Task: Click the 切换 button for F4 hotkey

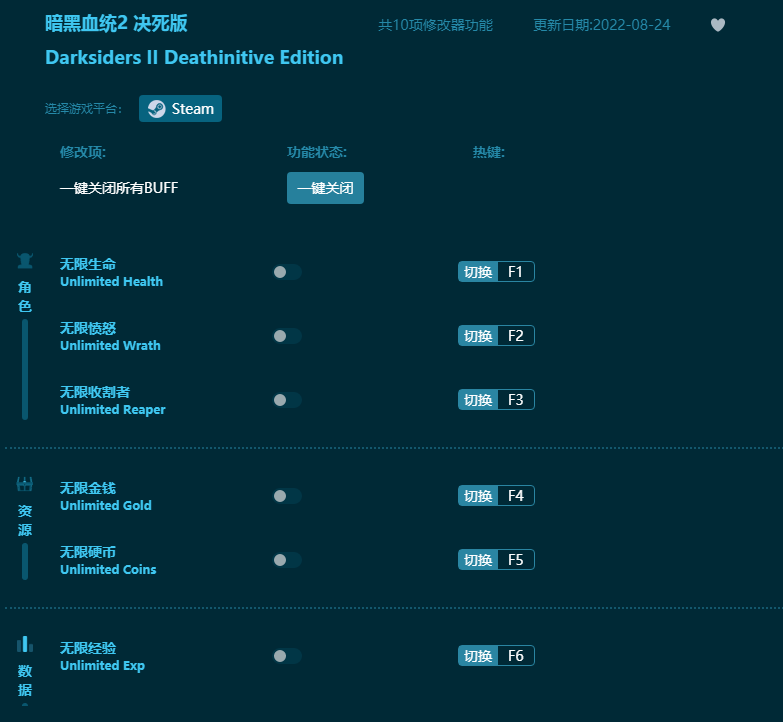Action: (478, 495)
